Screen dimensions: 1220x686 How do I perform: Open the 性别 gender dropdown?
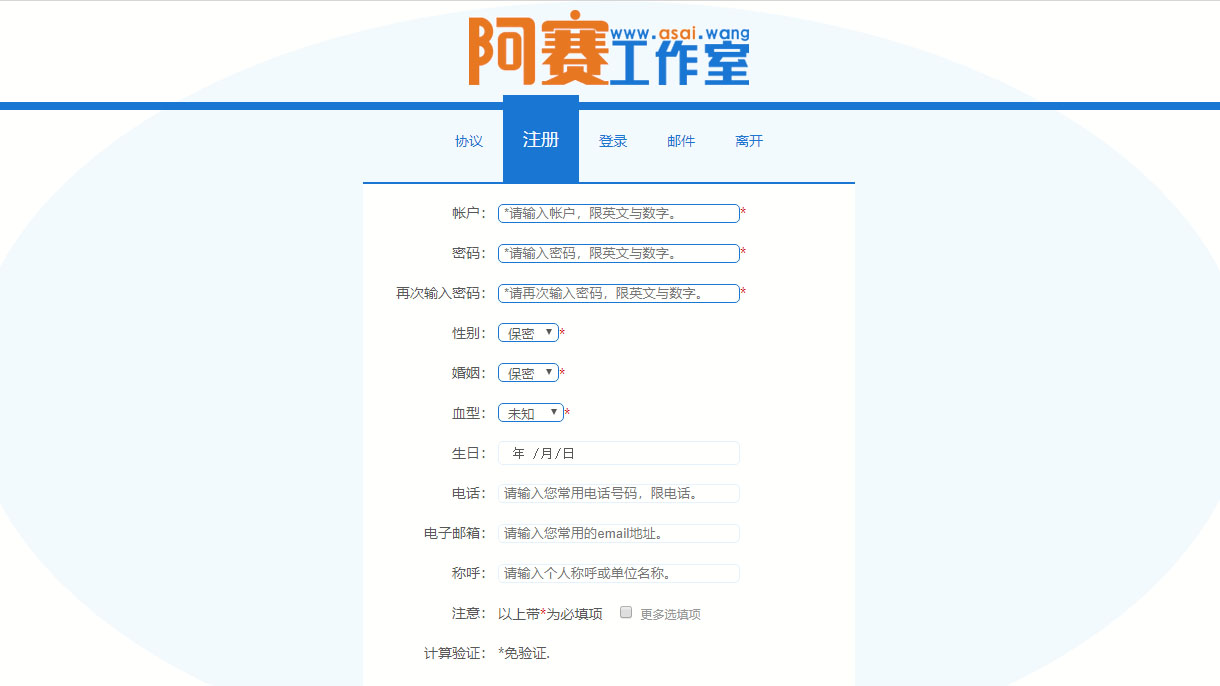(x=527, y=332)
